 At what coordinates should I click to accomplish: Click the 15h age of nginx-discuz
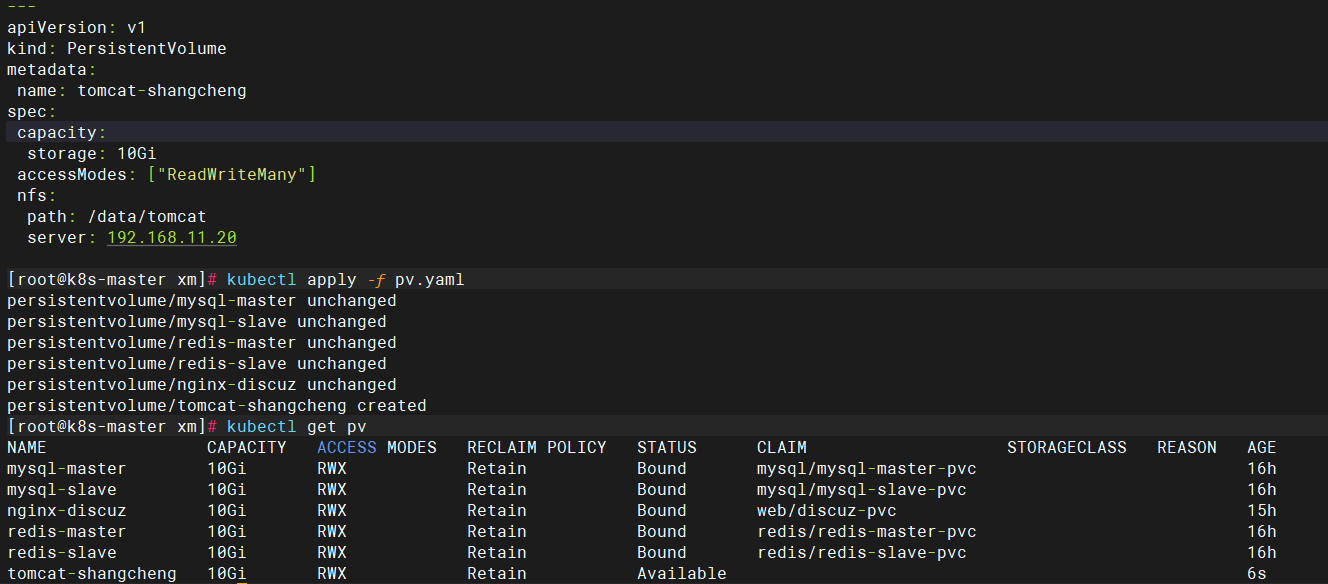point(1262,511)
